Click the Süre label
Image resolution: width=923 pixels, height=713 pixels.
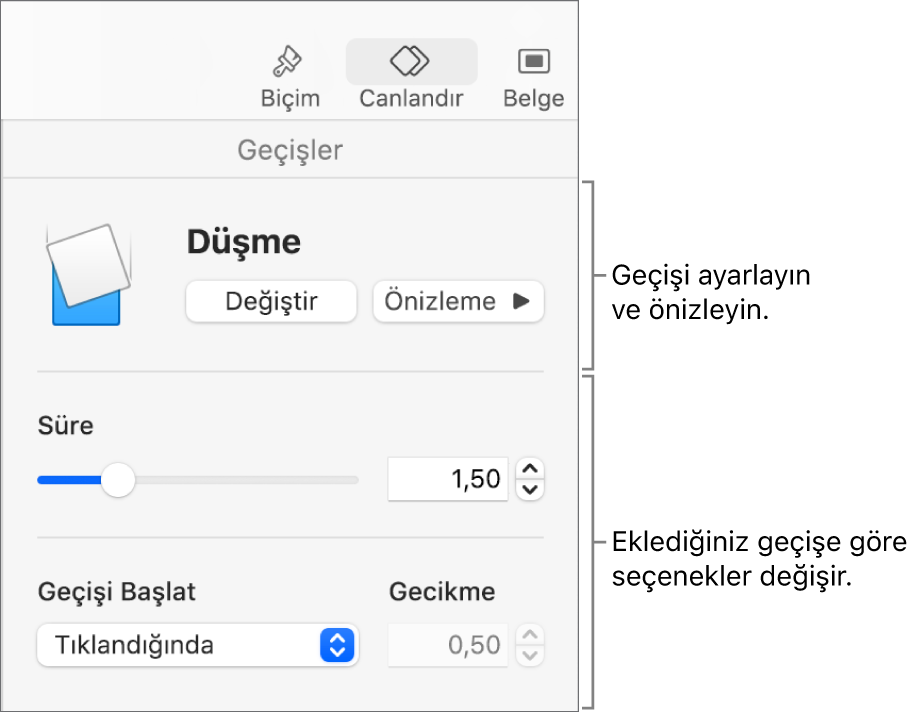pyautogui.click(x=65, y=425)
